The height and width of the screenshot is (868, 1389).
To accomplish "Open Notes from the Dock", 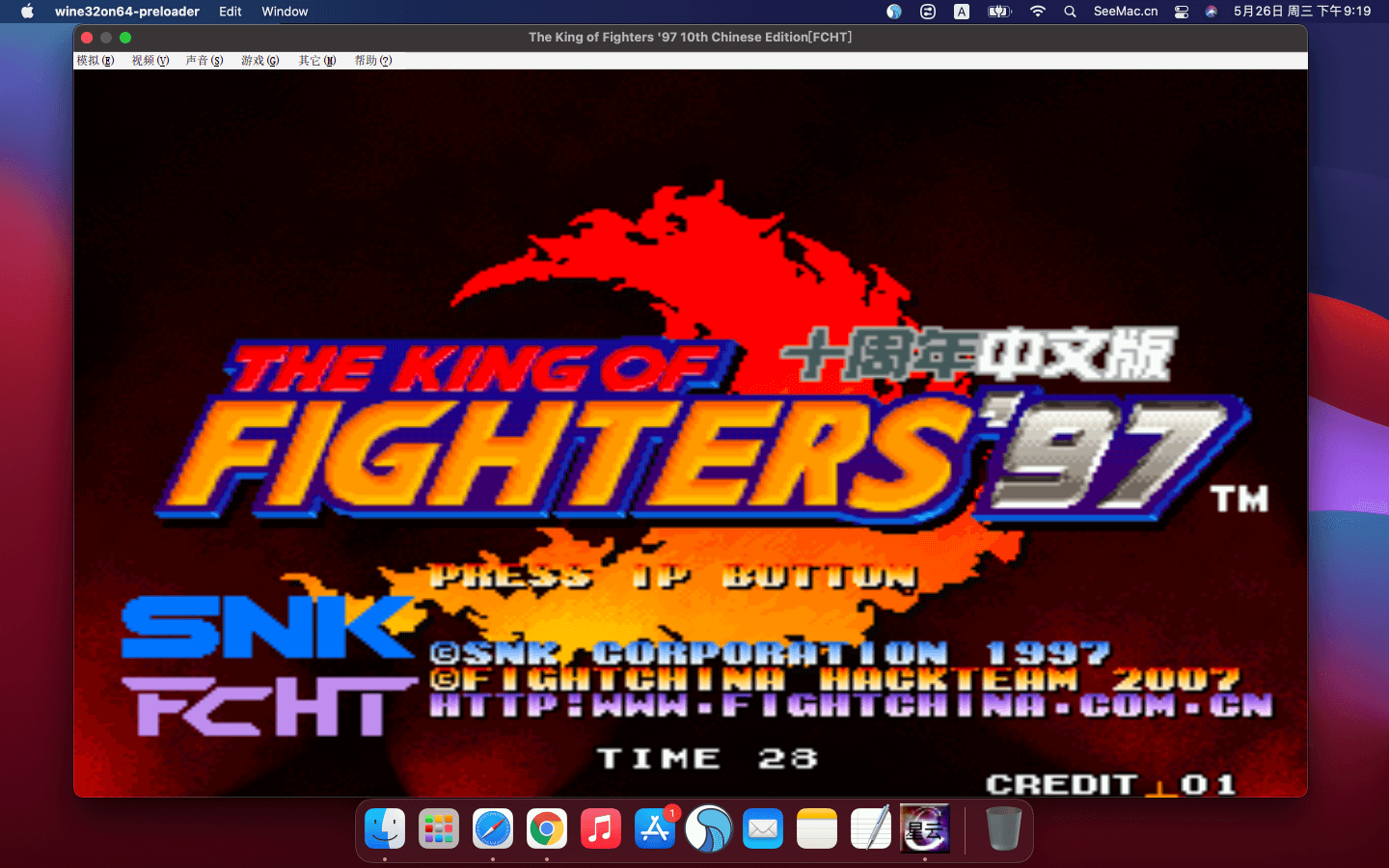I will pos(817,828).
